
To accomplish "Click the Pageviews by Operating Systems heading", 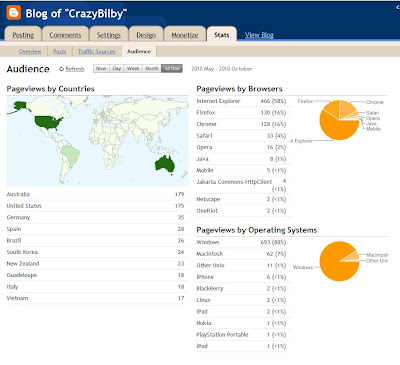I will coord(257,230).
